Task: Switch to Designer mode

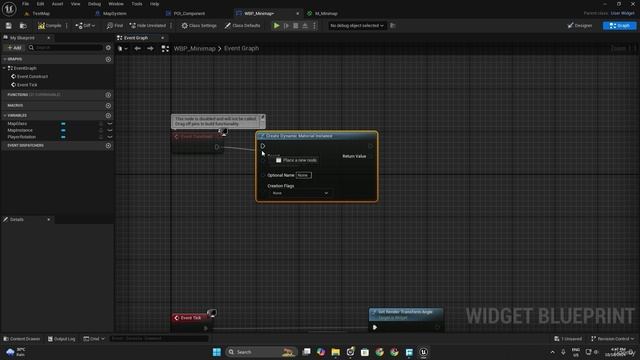Action: pos(580,26)
